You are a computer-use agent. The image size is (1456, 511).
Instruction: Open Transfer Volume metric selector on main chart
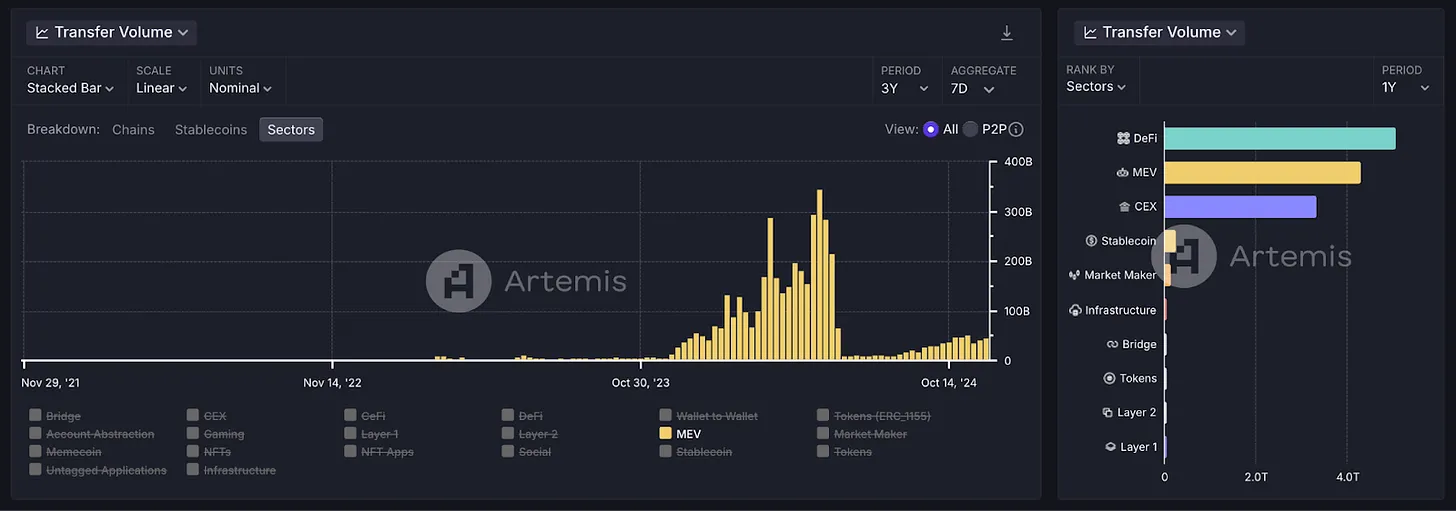point(112,33)
